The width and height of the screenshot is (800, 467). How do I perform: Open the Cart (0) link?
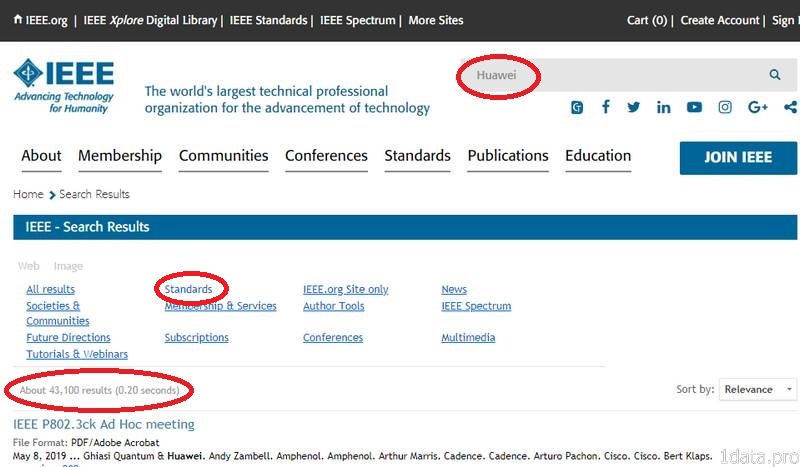[x=647, y=20]
